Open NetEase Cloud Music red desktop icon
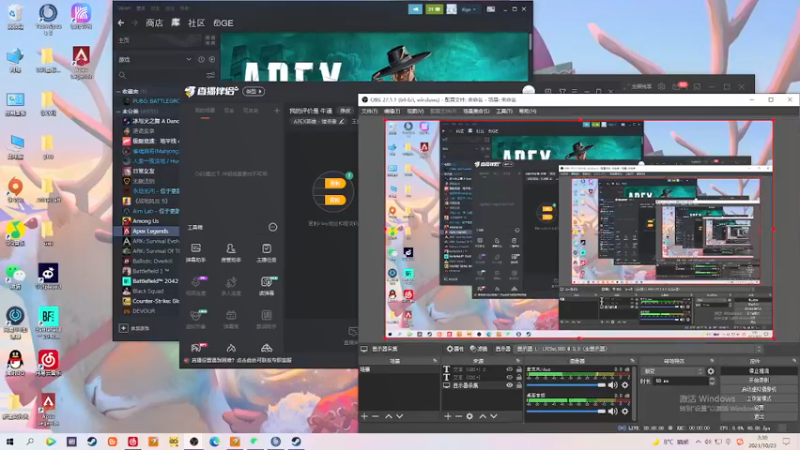This screenshot has height=450, width=800. 48,361
